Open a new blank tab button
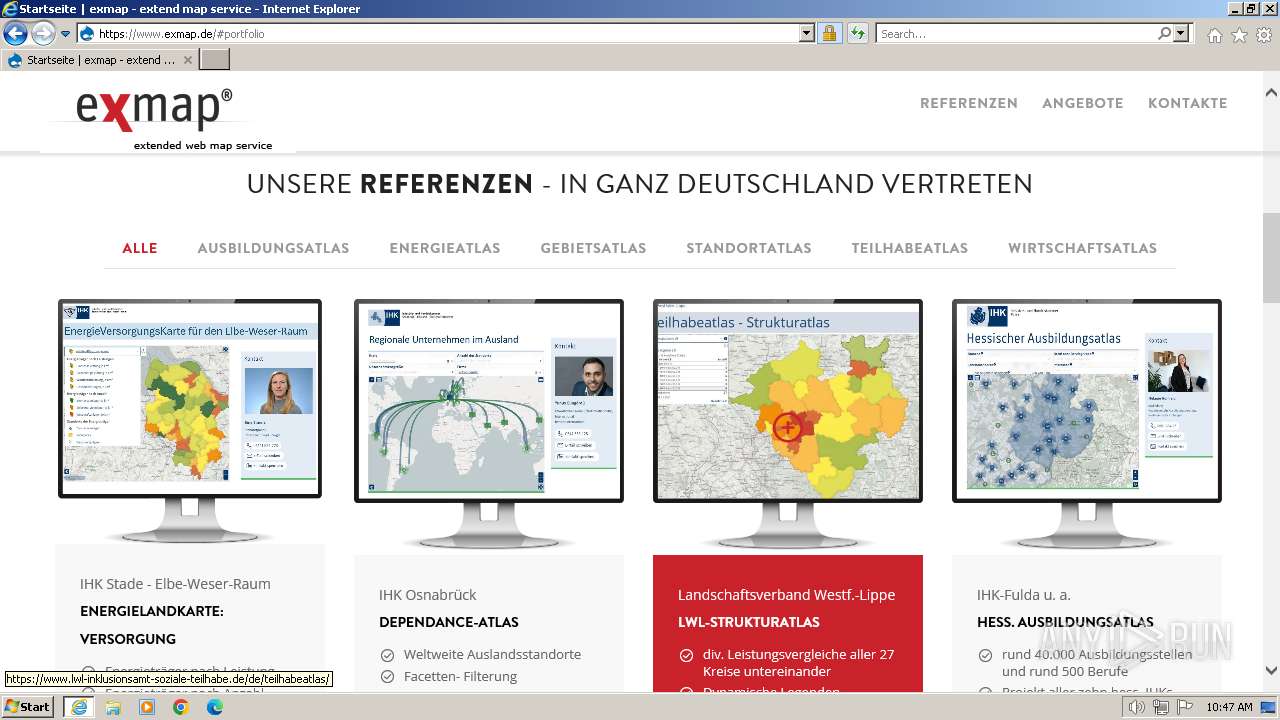 [x=215, y=60]
